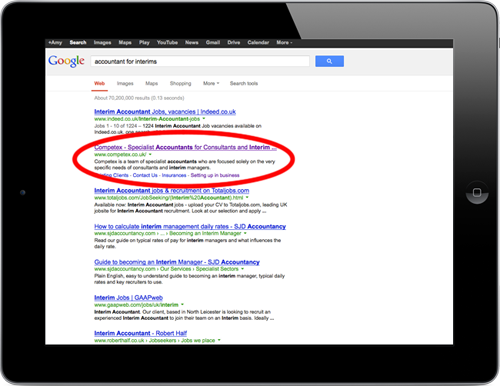Viewport: 500px width, 386px height.
Task: Click the blue search magnifier button
Action: (329, 61)
